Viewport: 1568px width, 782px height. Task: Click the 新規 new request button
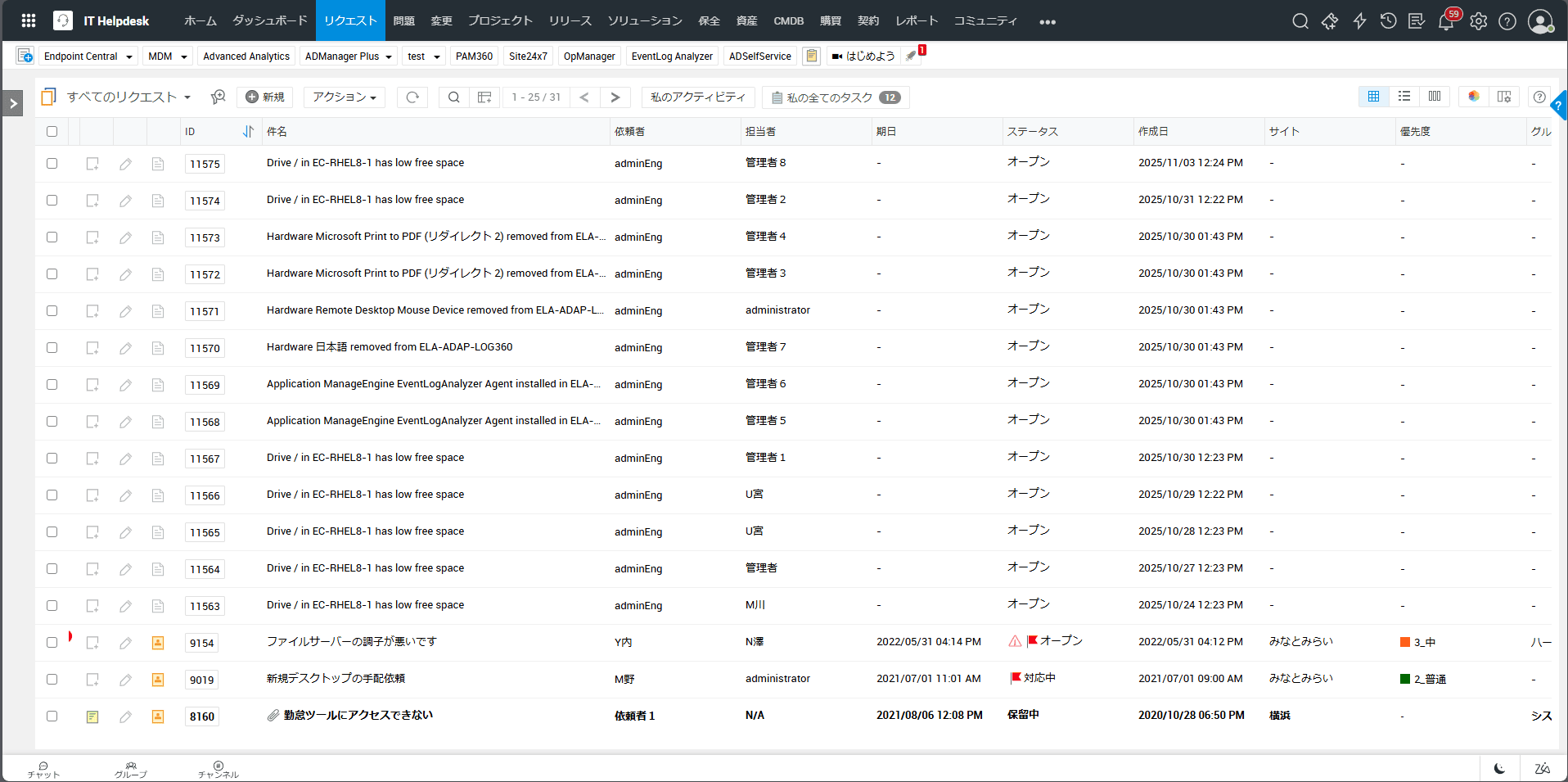click(x=265, y=97)
